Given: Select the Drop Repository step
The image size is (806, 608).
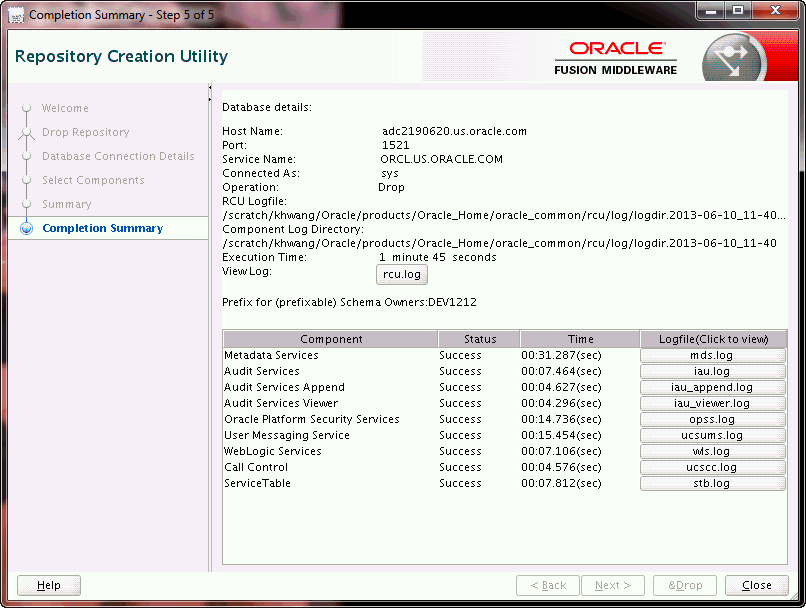Looking at the screenshot, I should click(x=85, y=132).
